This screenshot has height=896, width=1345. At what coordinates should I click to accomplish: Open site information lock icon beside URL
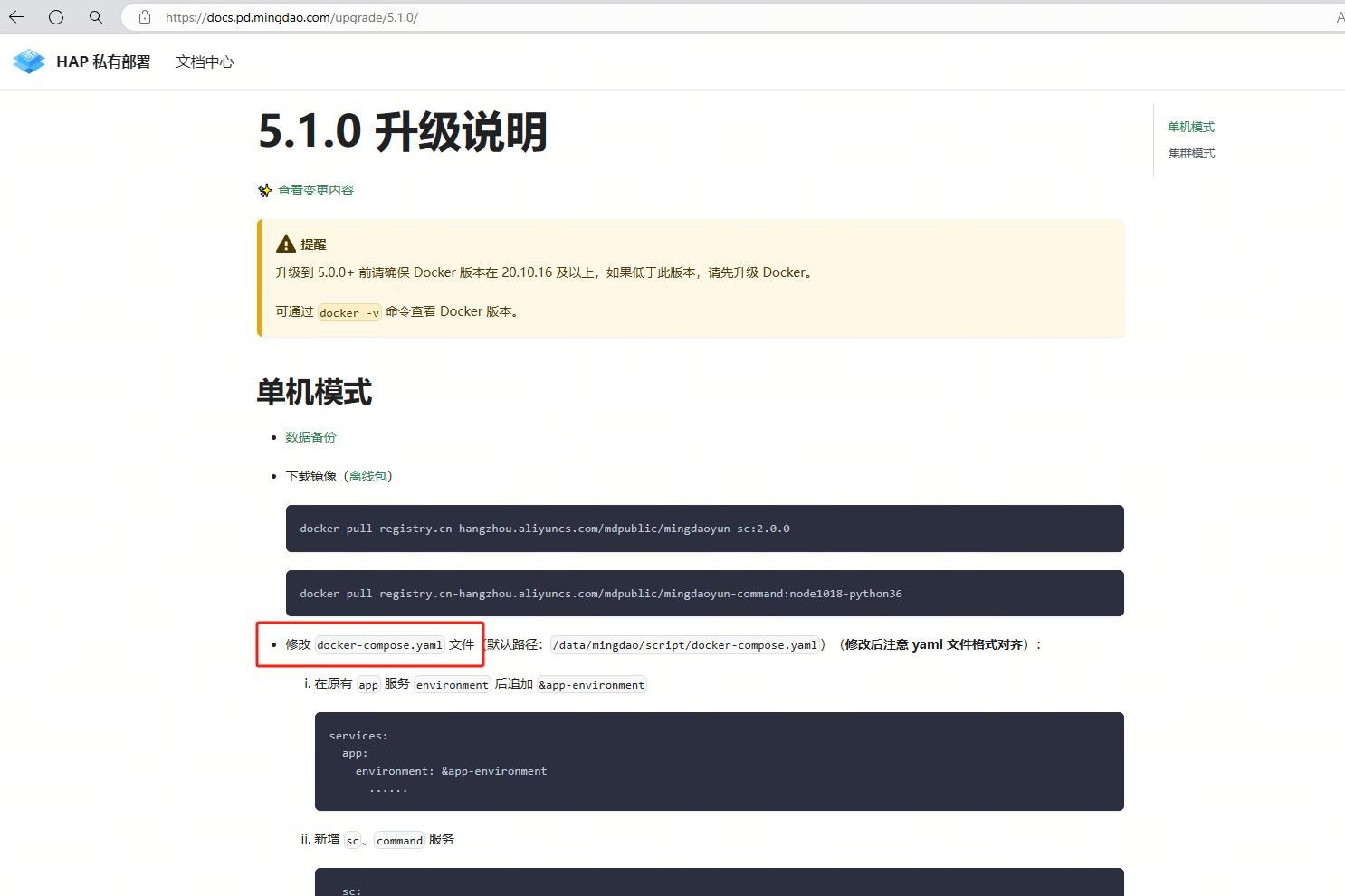145,17
